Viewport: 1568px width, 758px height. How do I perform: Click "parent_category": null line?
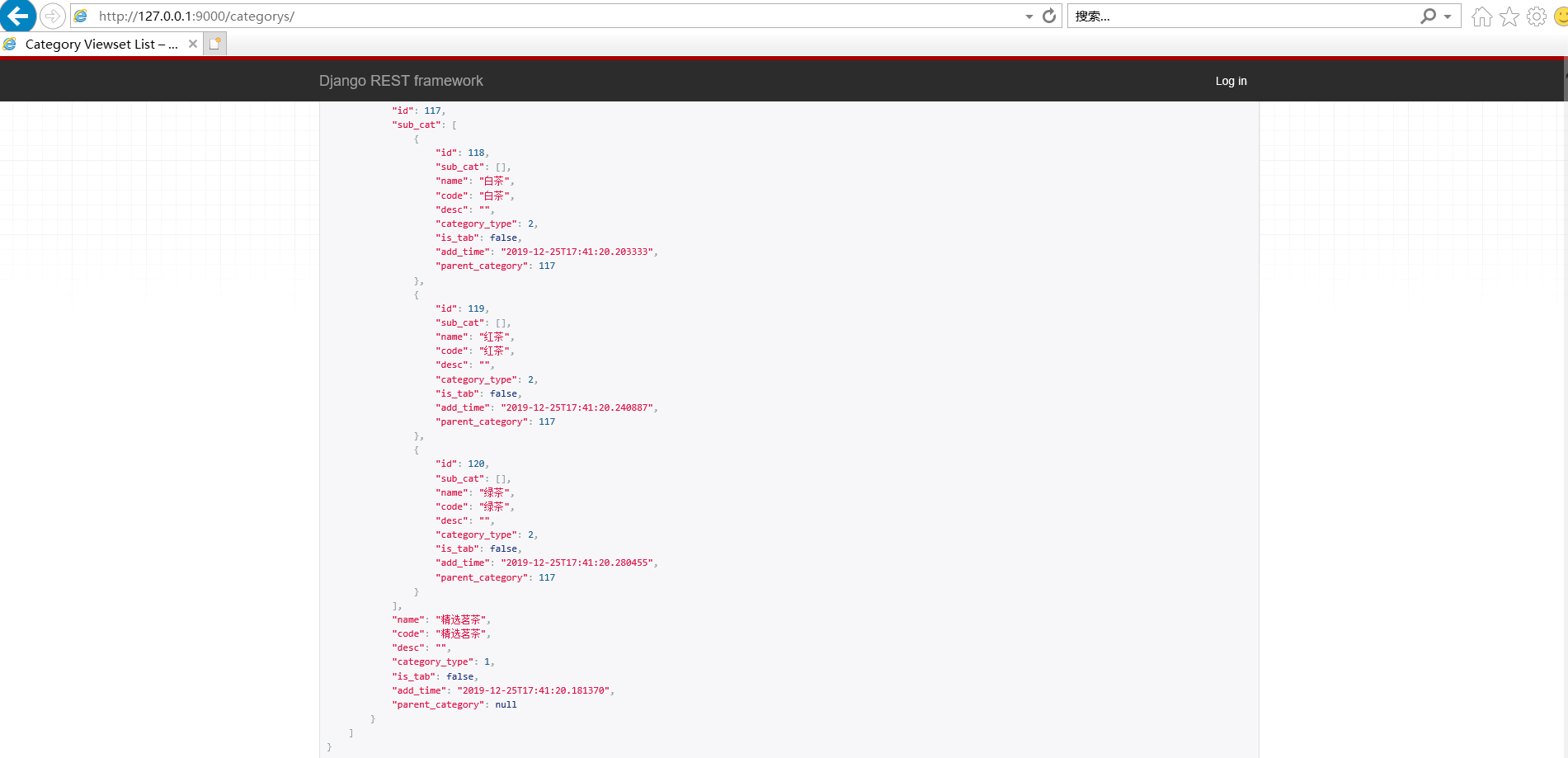click(x=454, y=704)
